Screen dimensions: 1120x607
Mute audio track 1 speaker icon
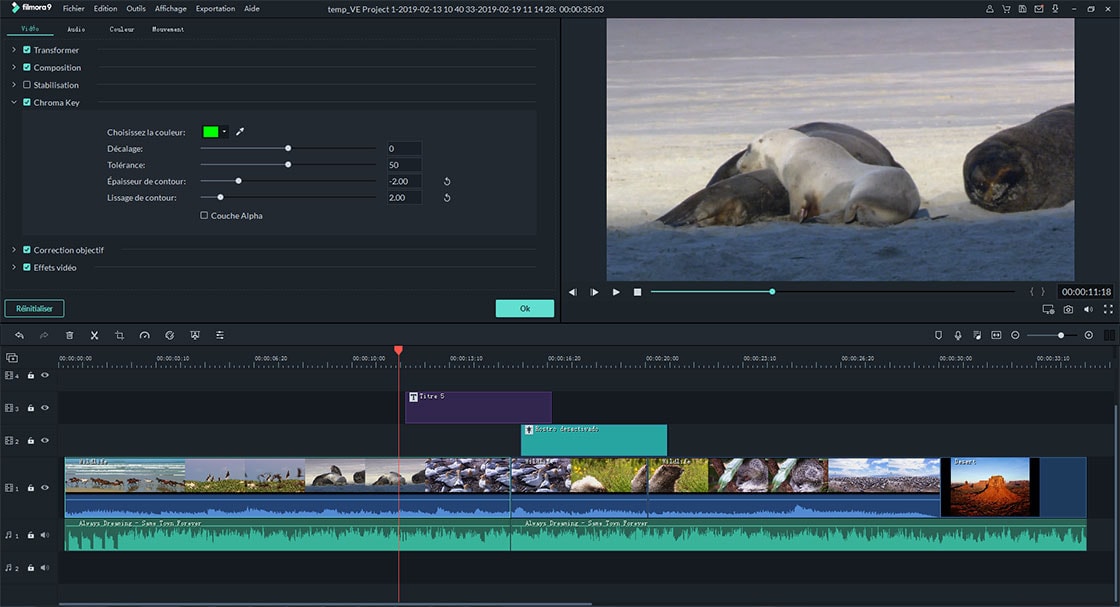(45, 535)
